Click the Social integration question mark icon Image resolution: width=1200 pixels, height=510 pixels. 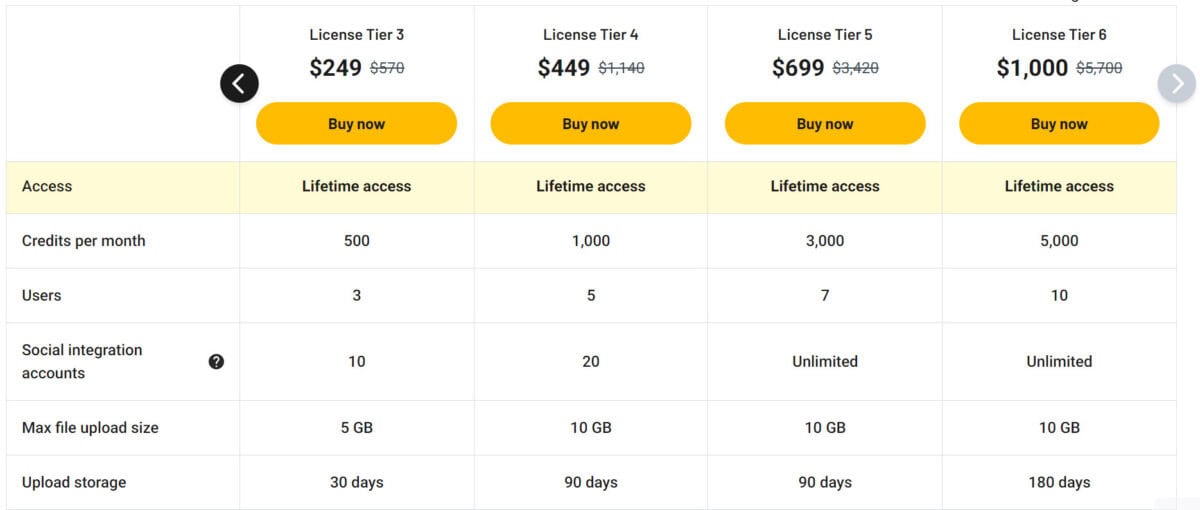pos(217,362)
